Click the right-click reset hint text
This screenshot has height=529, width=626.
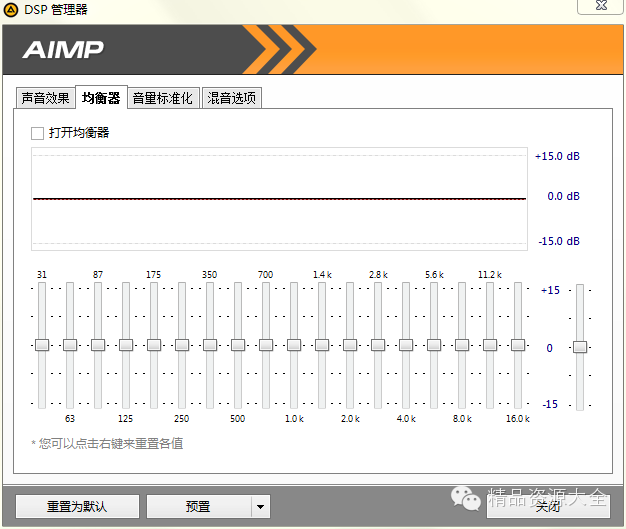pos(107,444)
